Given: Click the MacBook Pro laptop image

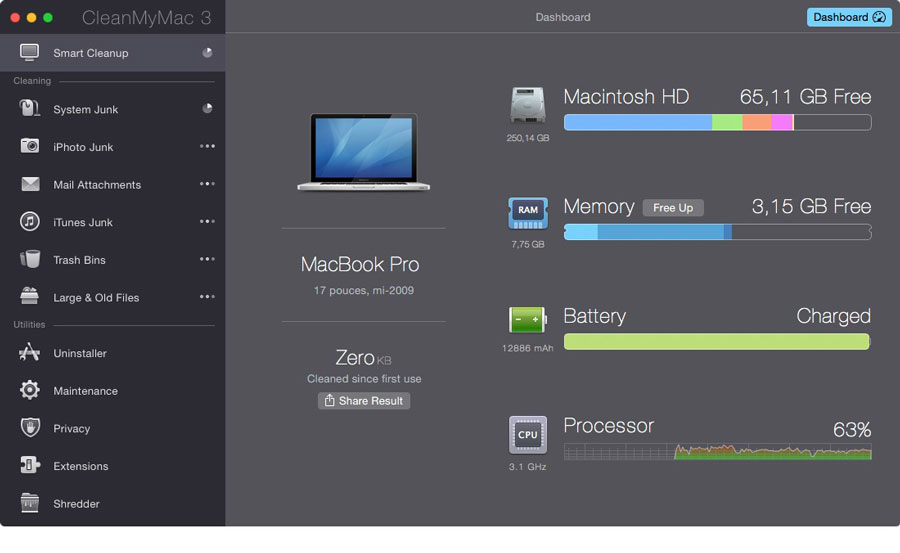Looking at the screenshot, I should 363,152.
